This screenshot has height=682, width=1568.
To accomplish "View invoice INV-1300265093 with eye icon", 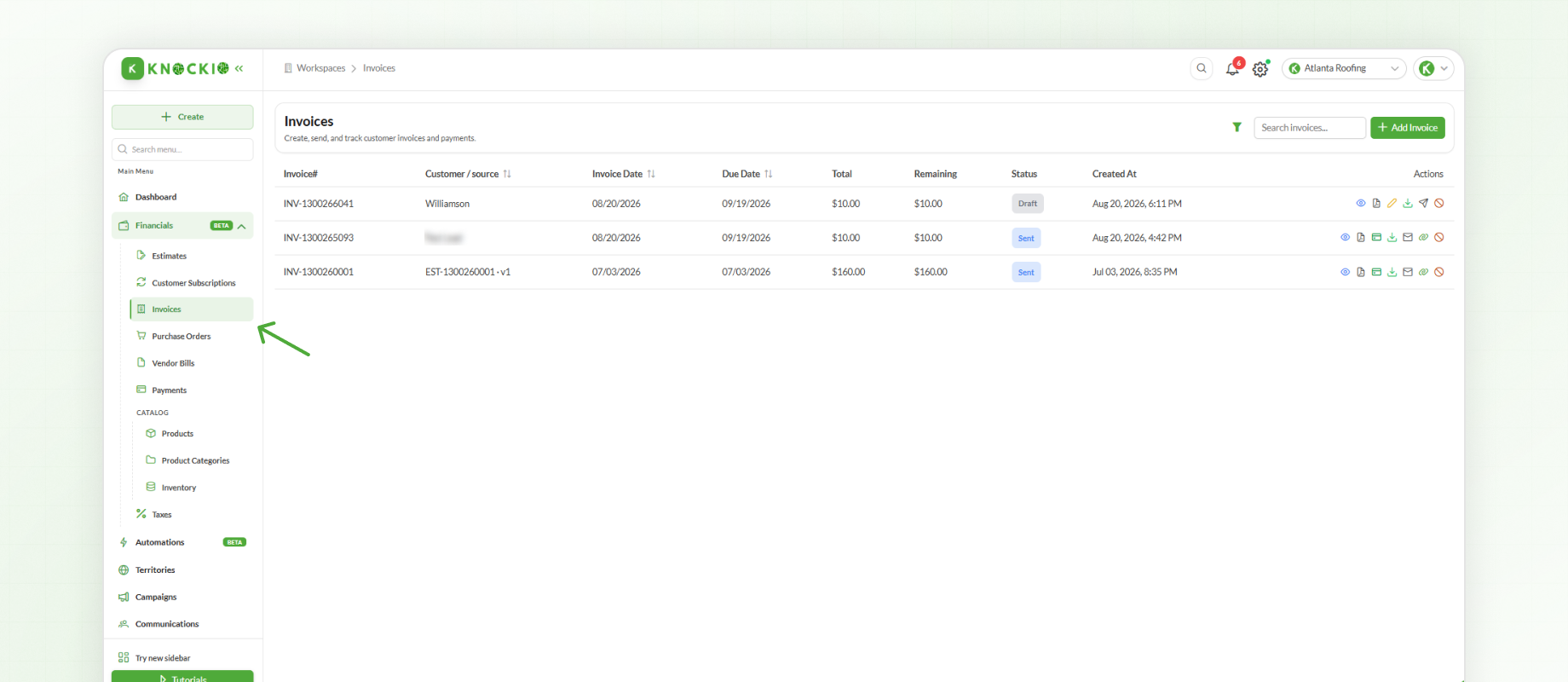I will (1345, 237).
